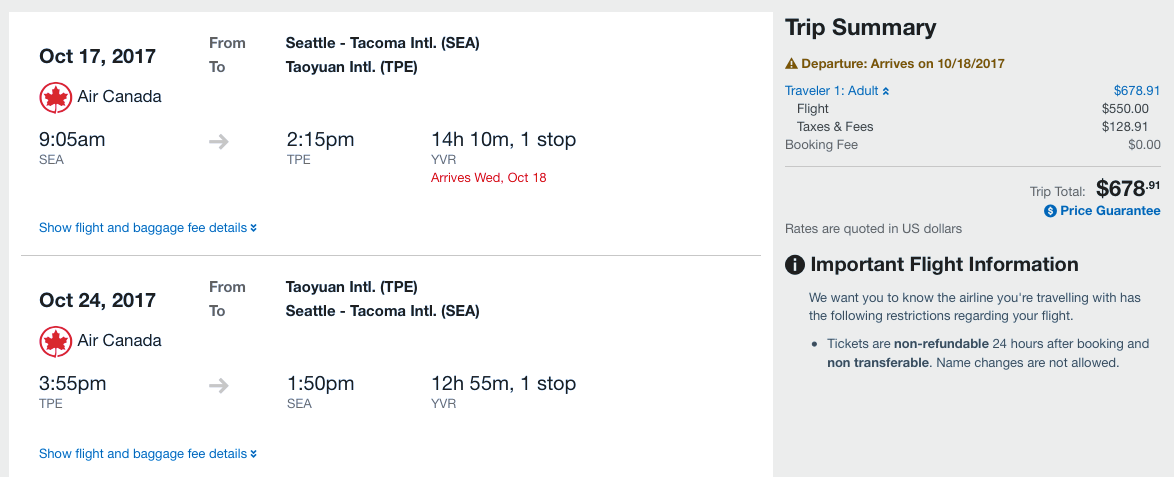Click the red "Arrives Wed, Oct 18" notice

489,178
